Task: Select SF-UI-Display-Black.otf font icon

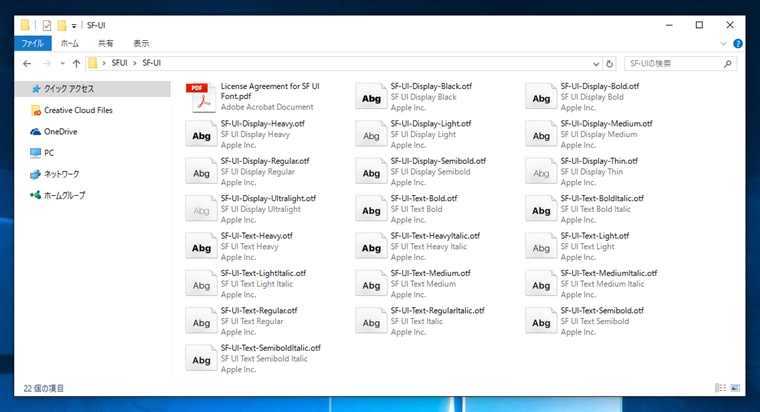Action: point(371,97)
